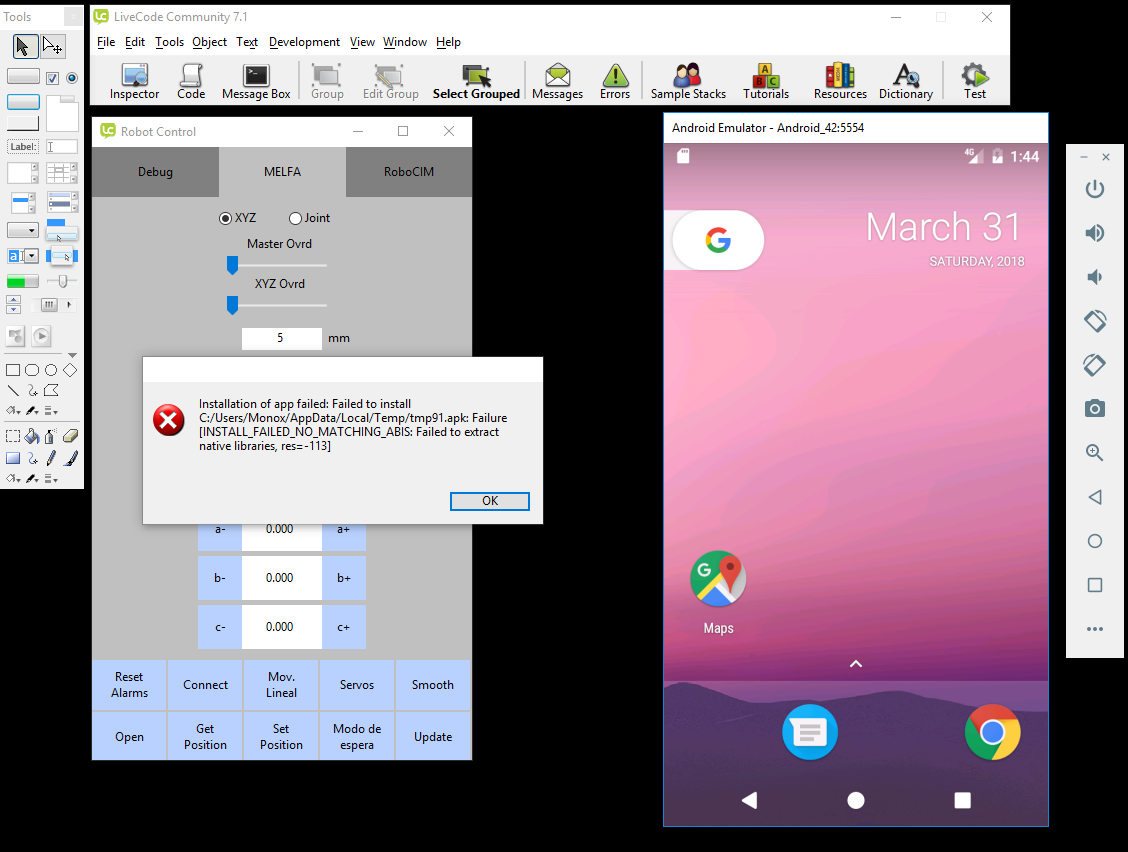Screen dimensions: 1128x852
Task: Open the Dictionary
Action: 906,81
